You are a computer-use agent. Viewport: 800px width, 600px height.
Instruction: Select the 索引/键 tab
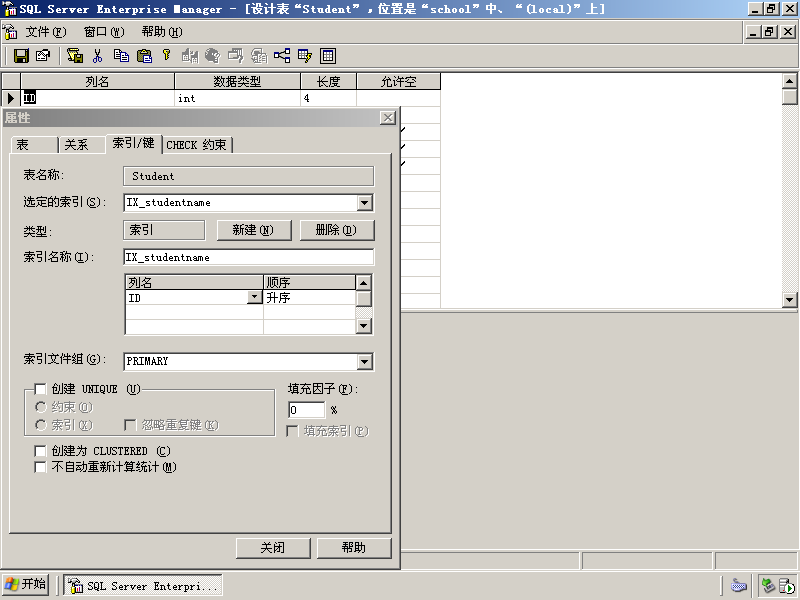134,143
